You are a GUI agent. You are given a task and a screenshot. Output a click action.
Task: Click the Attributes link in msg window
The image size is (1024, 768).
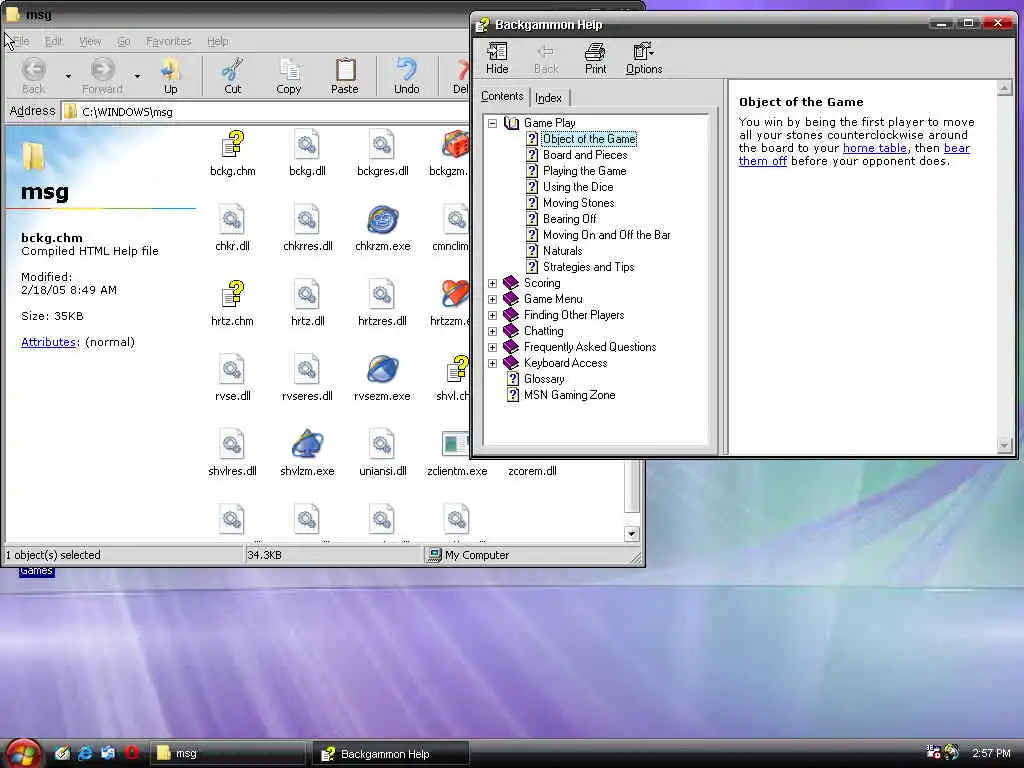point(48,342)
